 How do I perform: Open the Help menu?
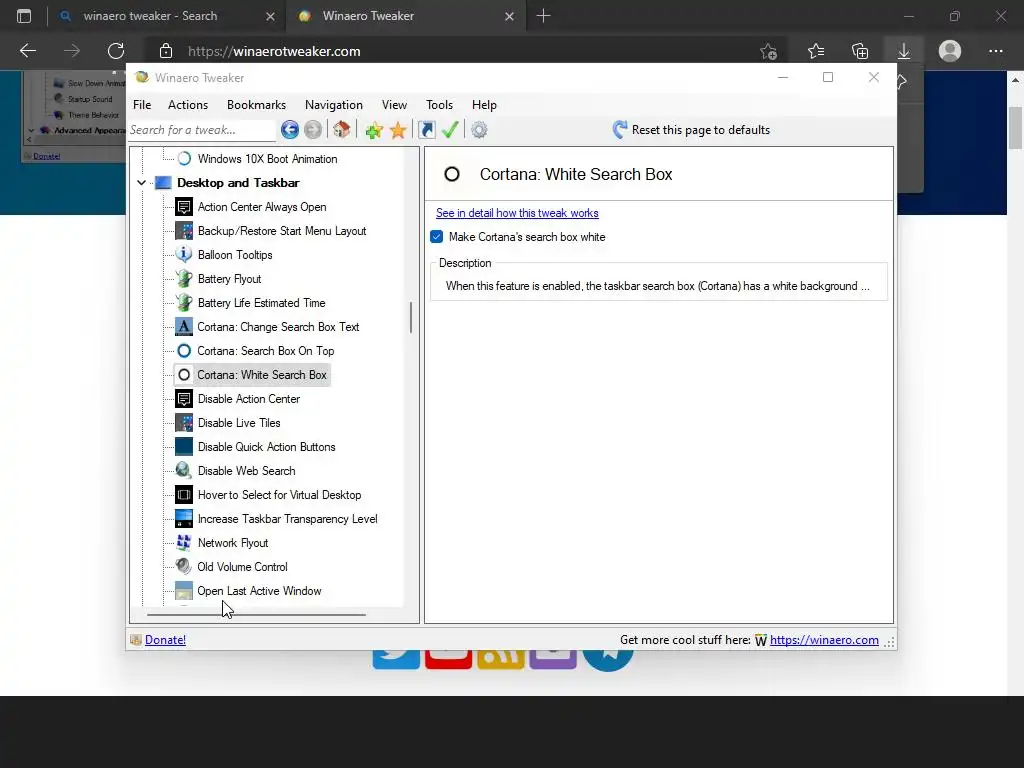(485, 104)
